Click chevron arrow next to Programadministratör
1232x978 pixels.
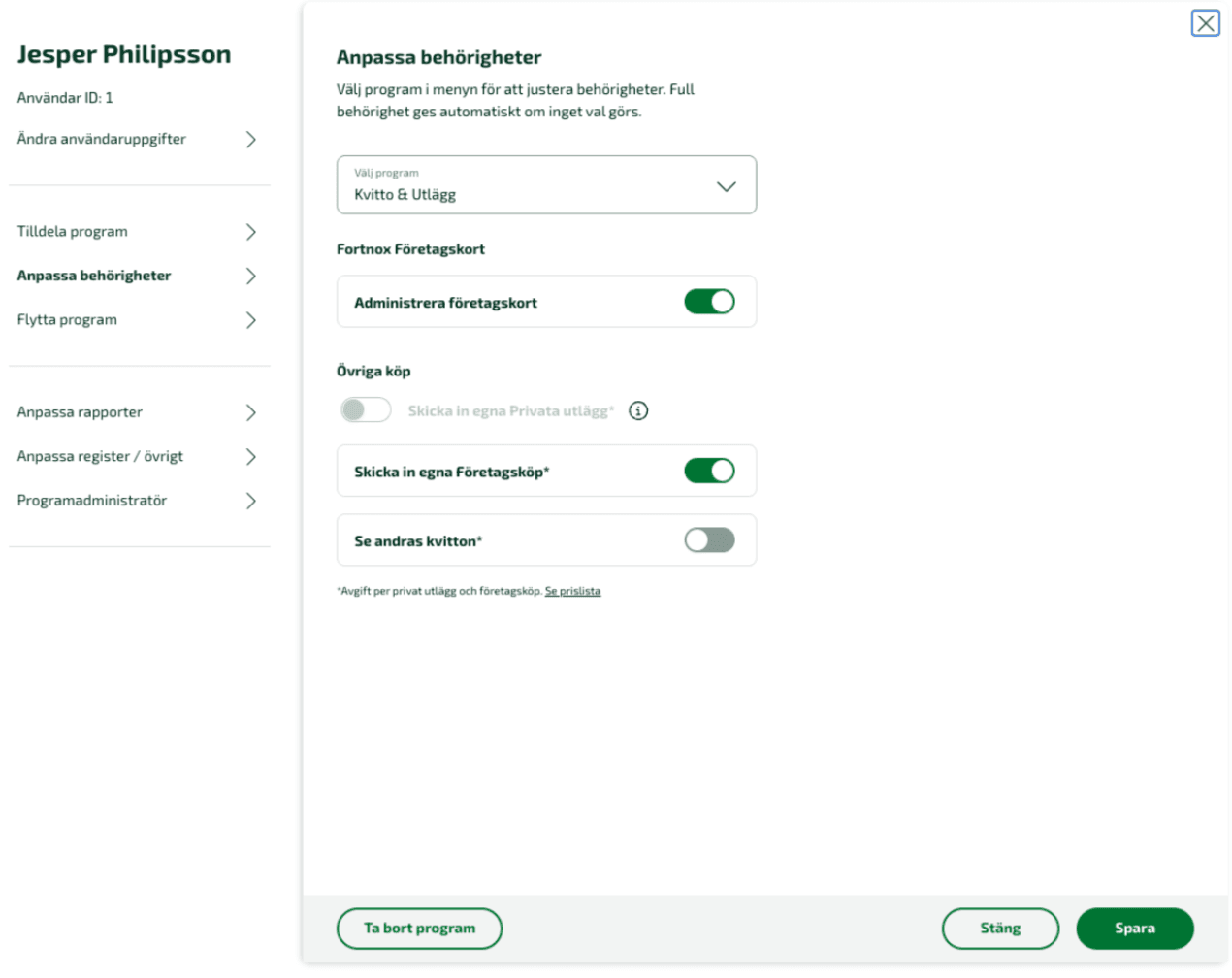(x=251, y=501)
